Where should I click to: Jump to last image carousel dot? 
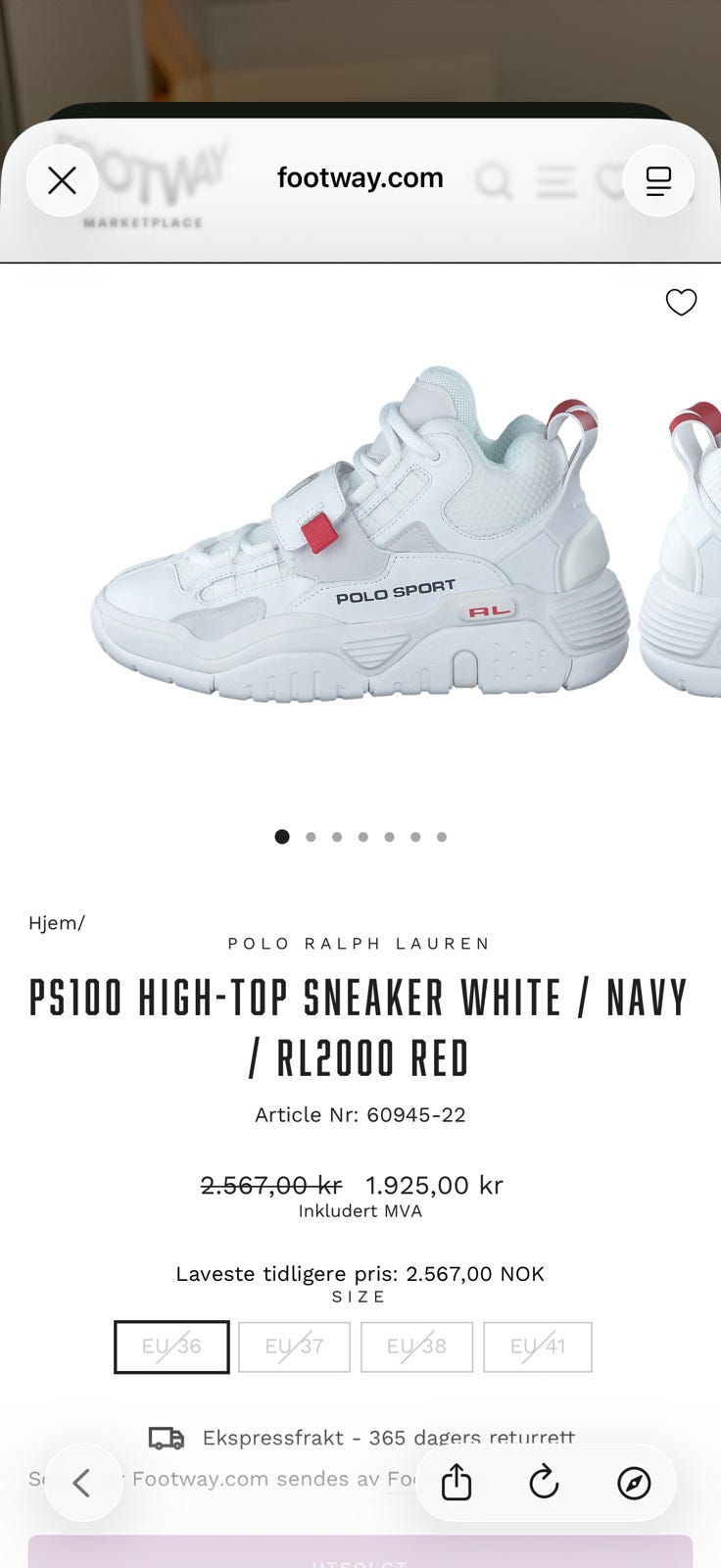tap(442, 837)
